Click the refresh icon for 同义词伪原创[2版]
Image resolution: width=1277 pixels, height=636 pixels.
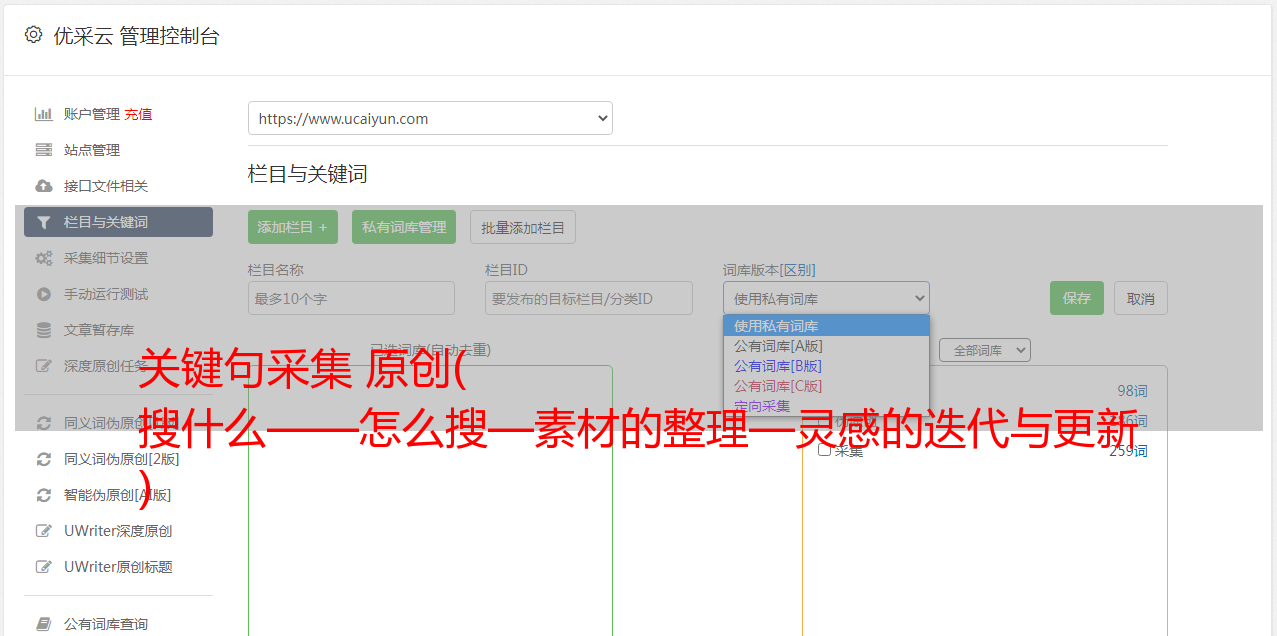click(44, 459)
